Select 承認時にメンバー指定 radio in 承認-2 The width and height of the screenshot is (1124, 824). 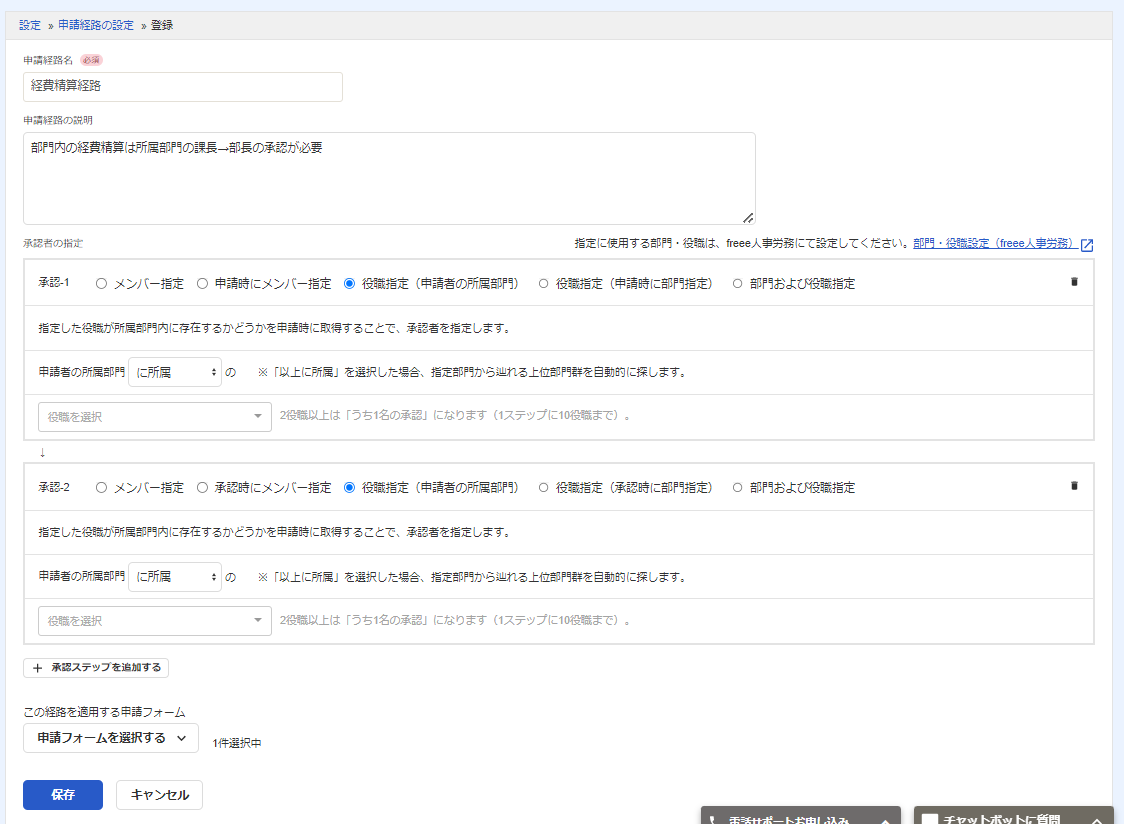pos(202,488)
